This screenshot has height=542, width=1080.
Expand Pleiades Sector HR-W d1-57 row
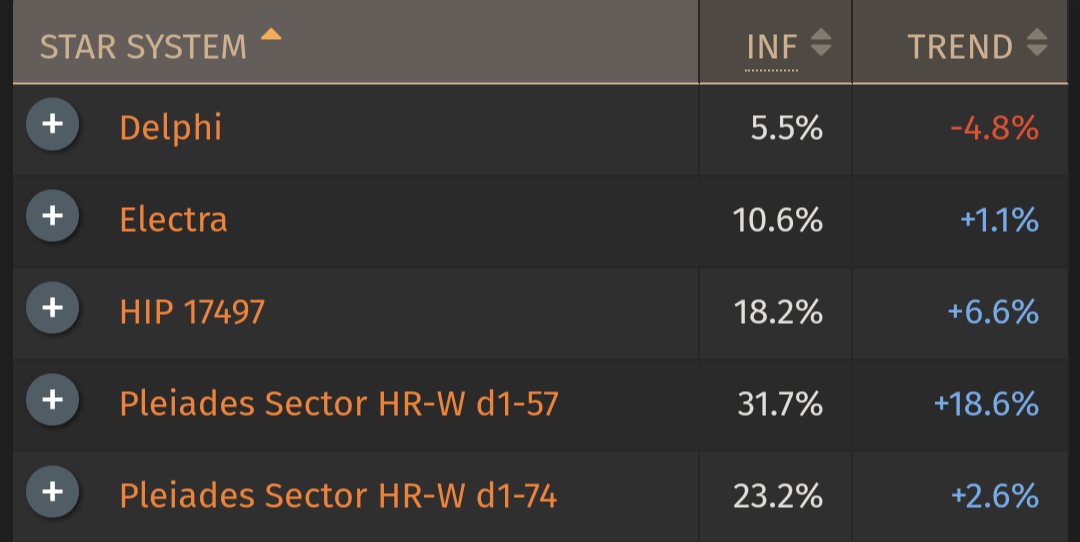tap(52, 399)
